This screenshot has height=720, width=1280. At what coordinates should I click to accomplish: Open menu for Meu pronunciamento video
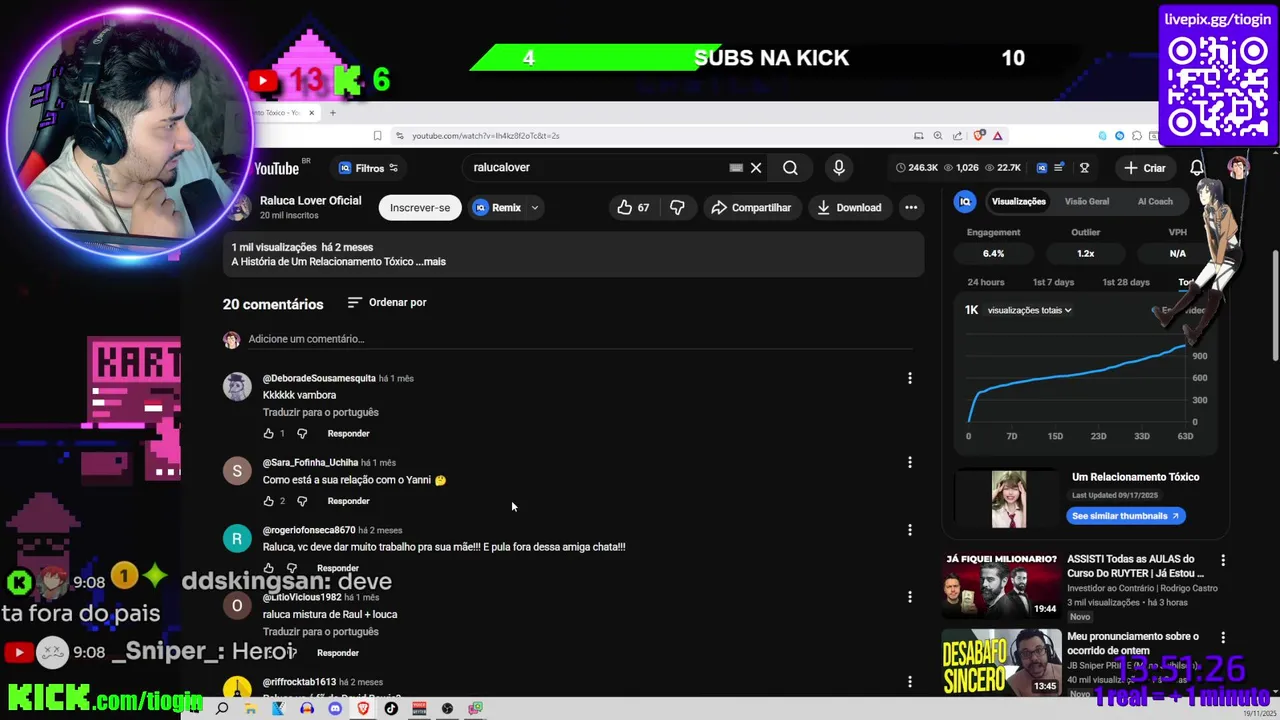[x=1223, y=637]
